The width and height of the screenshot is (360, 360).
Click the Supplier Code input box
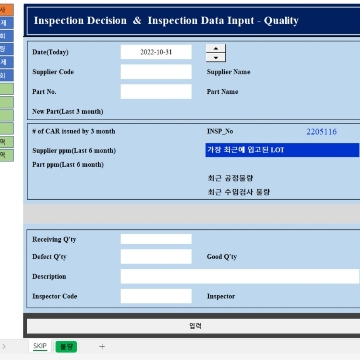(156, 72)
